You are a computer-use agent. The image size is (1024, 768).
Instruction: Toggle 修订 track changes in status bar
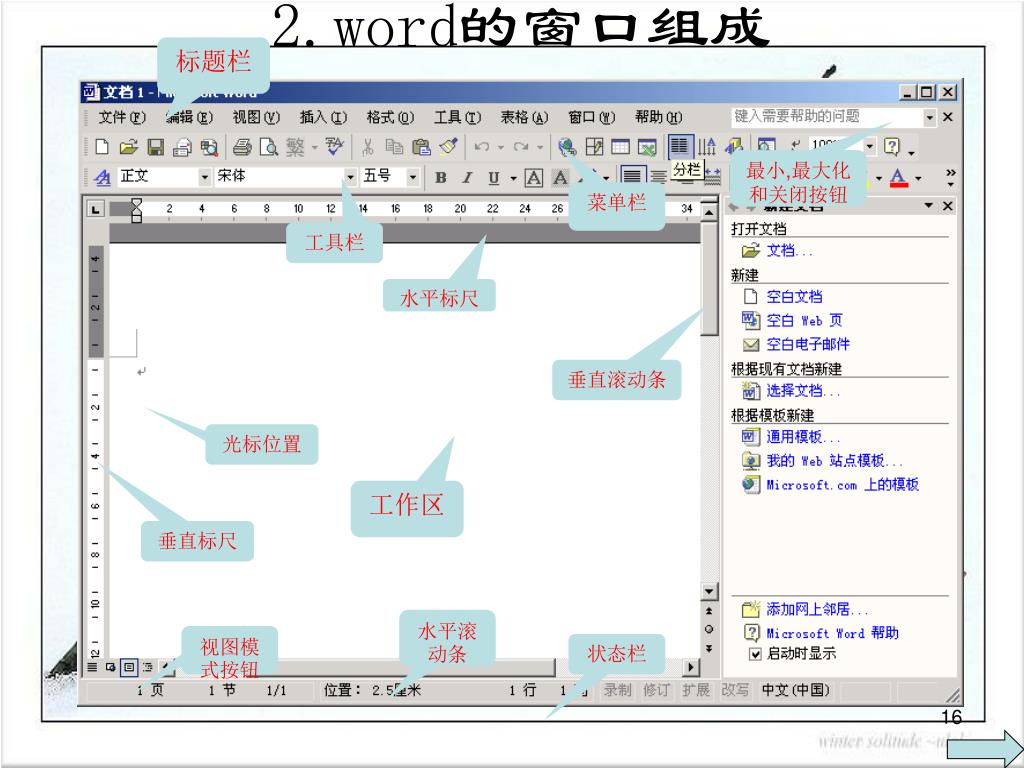pyautogui.click(x=656, y=690)
